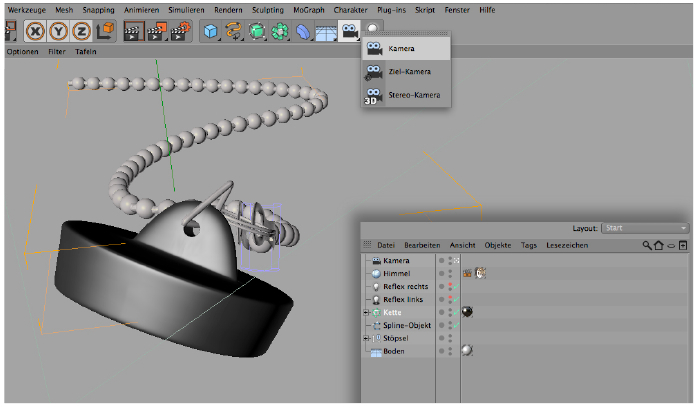
Task: Click the search magnifier in Object Manager
Action: (x=647, y=245)
